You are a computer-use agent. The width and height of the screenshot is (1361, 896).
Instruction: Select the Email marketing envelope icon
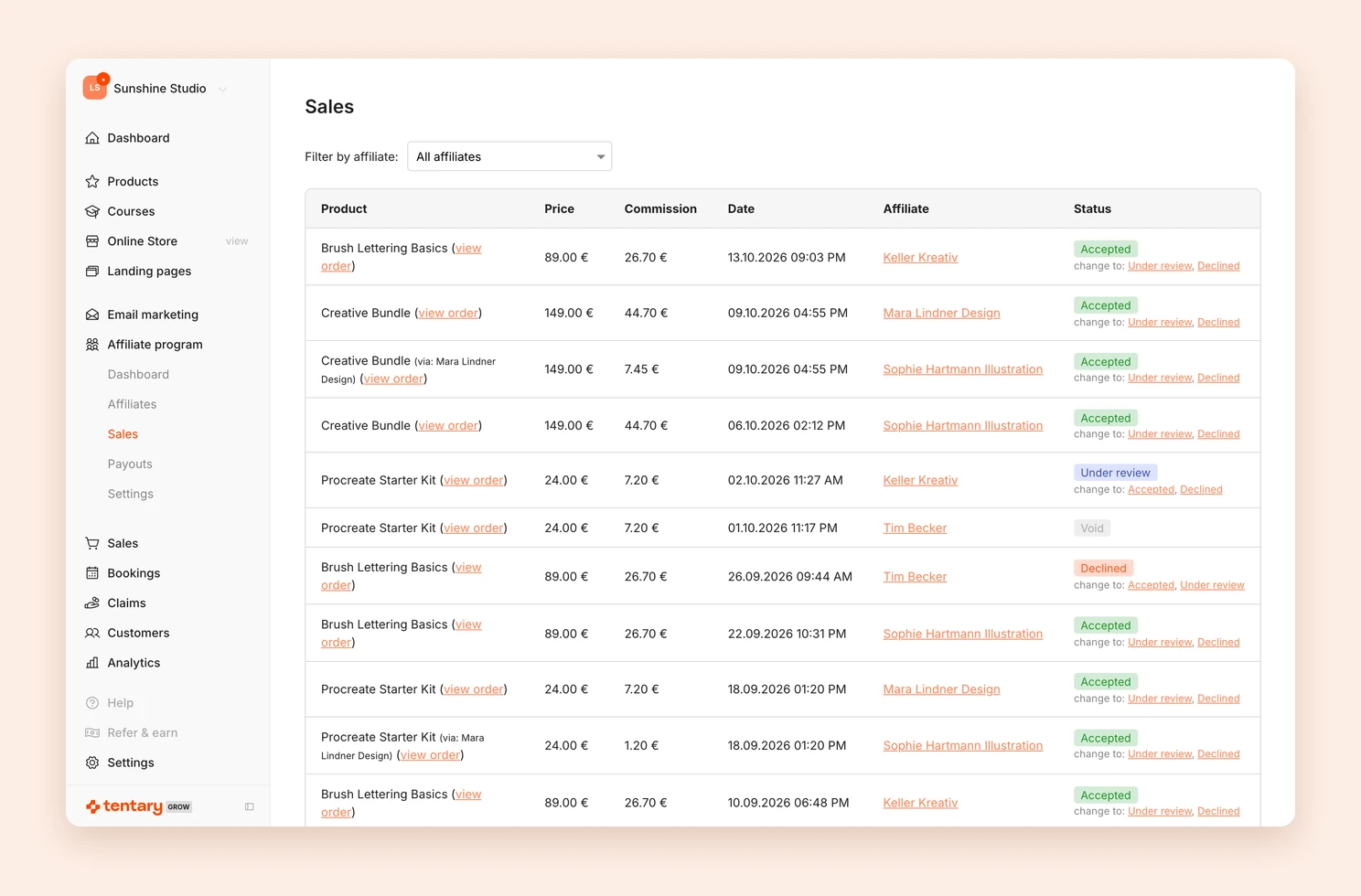92,315
